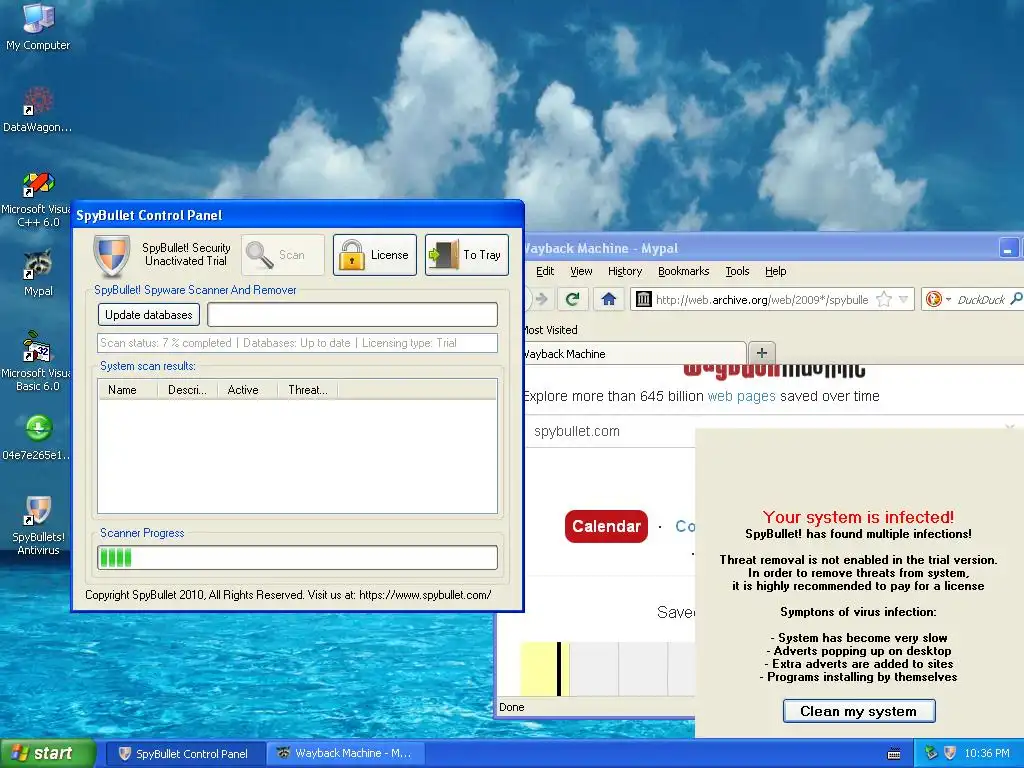This screenshot has height=768, width=1024.
Task: Send SpyBullet To Tray
Action: click(x=466, y=255)
